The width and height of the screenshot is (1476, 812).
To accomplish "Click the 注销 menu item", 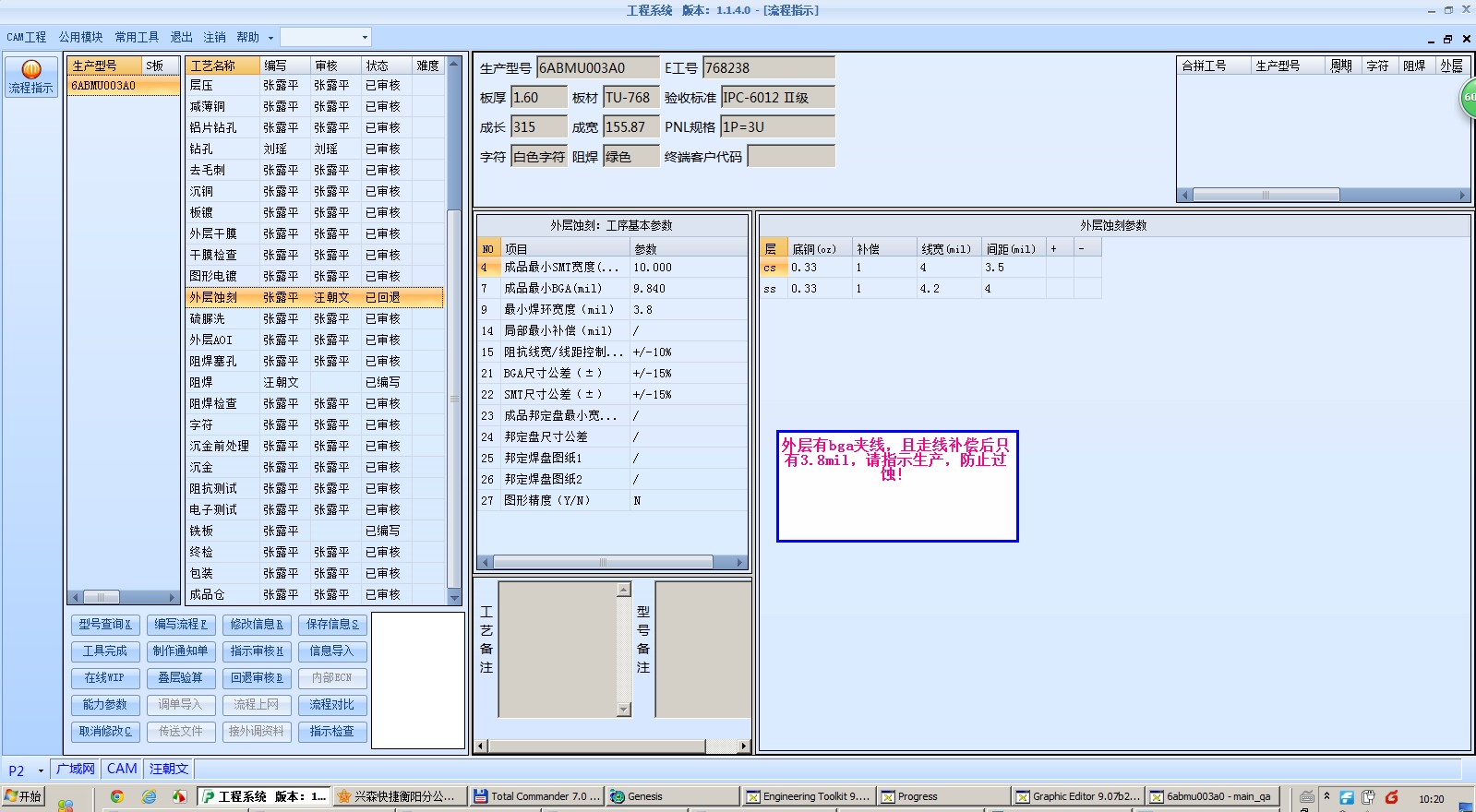I will [x=214, y=37].
